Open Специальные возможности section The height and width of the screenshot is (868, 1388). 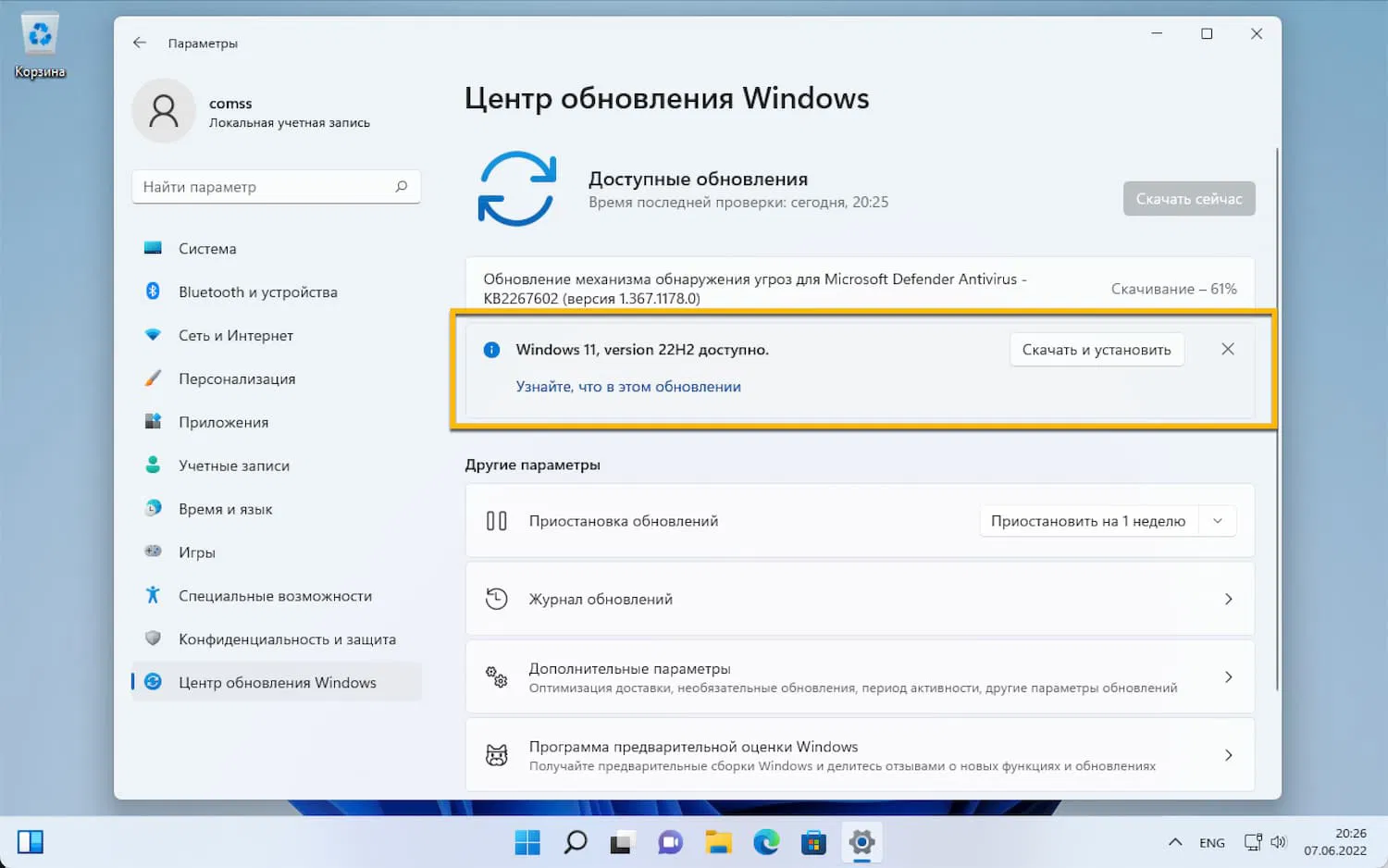click(x=277, y=596)
